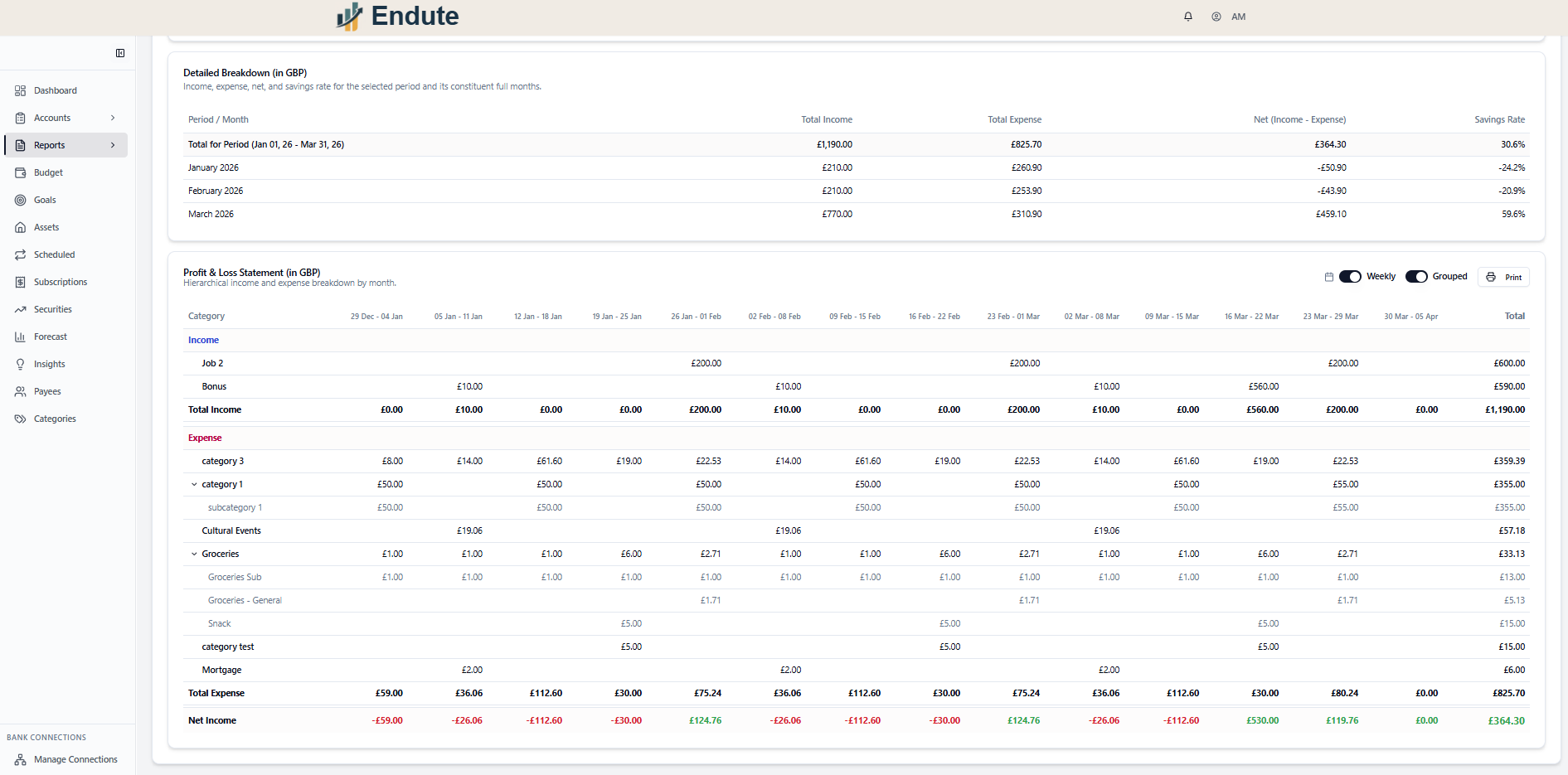Image resolution: width=1568 pixels, height=775 pixels.
Task: Click the Manage Connections network icon
Action: coord(21,759)
